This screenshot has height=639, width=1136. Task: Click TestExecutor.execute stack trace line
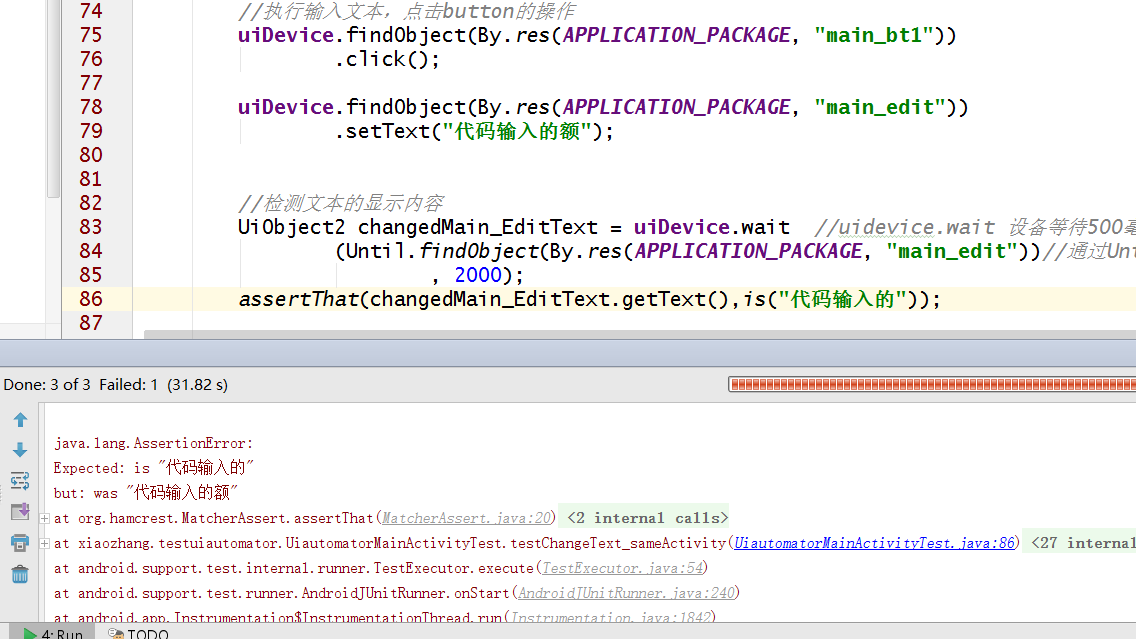(x=380, y=568)
